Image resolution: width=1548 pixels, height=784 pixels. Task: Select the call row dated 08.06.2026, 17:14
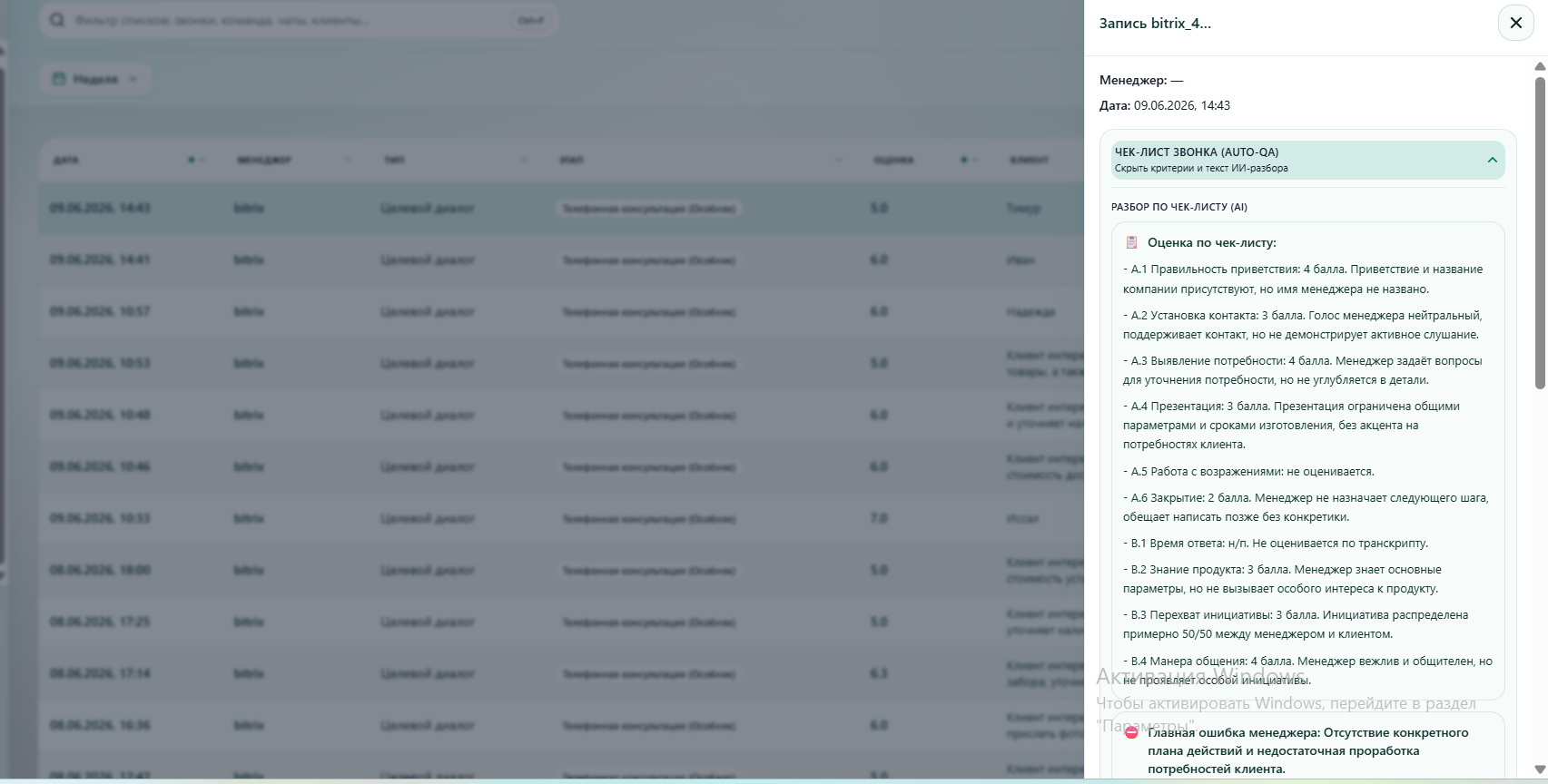tap(561, 673)
